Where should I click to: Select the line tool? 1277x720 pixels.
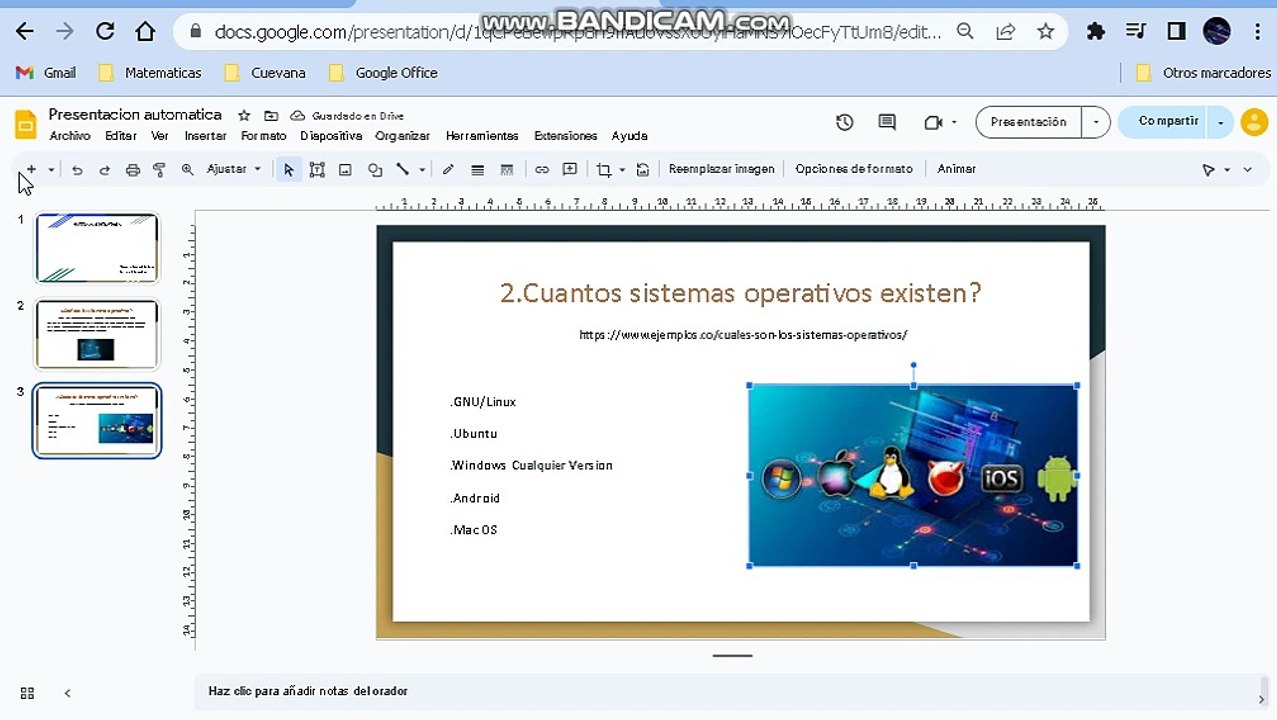403,170
